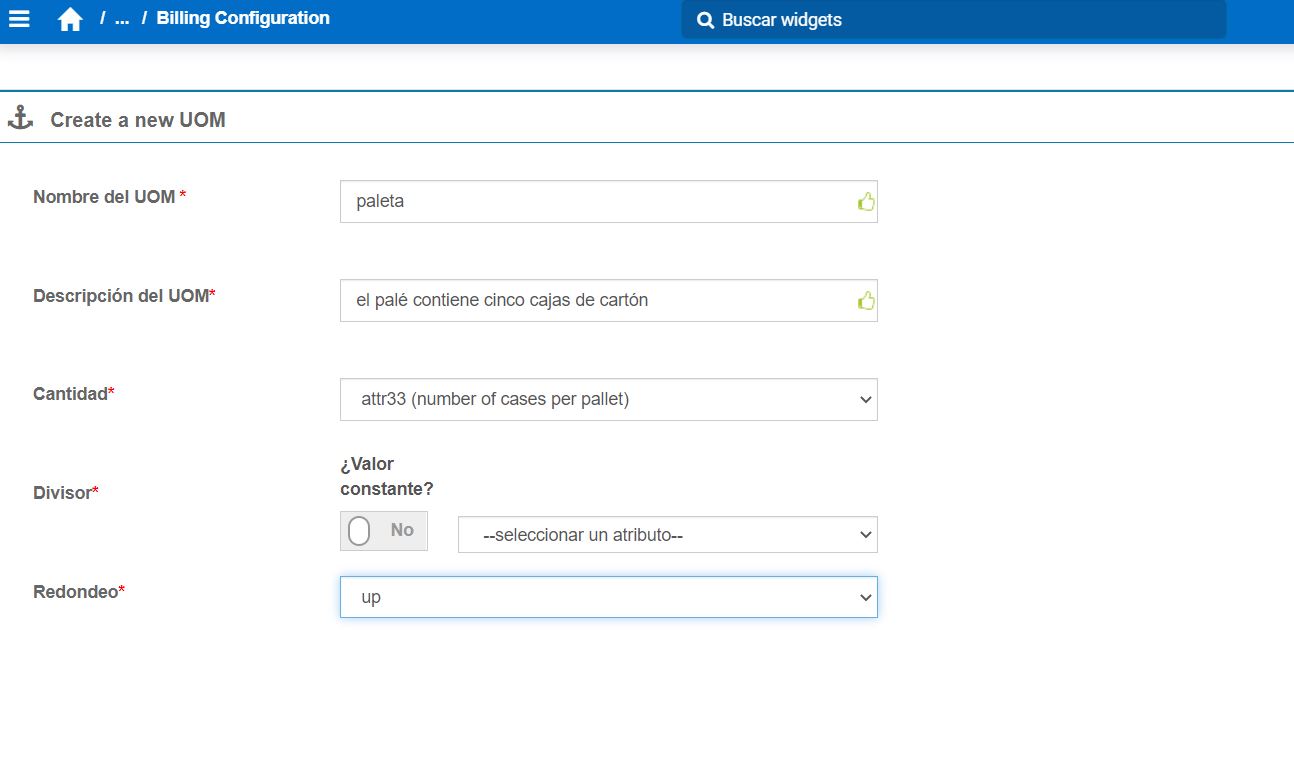Focus the Nombre del UOM text field
This screenshot has width=1294, height=768.
pos(595,202)
